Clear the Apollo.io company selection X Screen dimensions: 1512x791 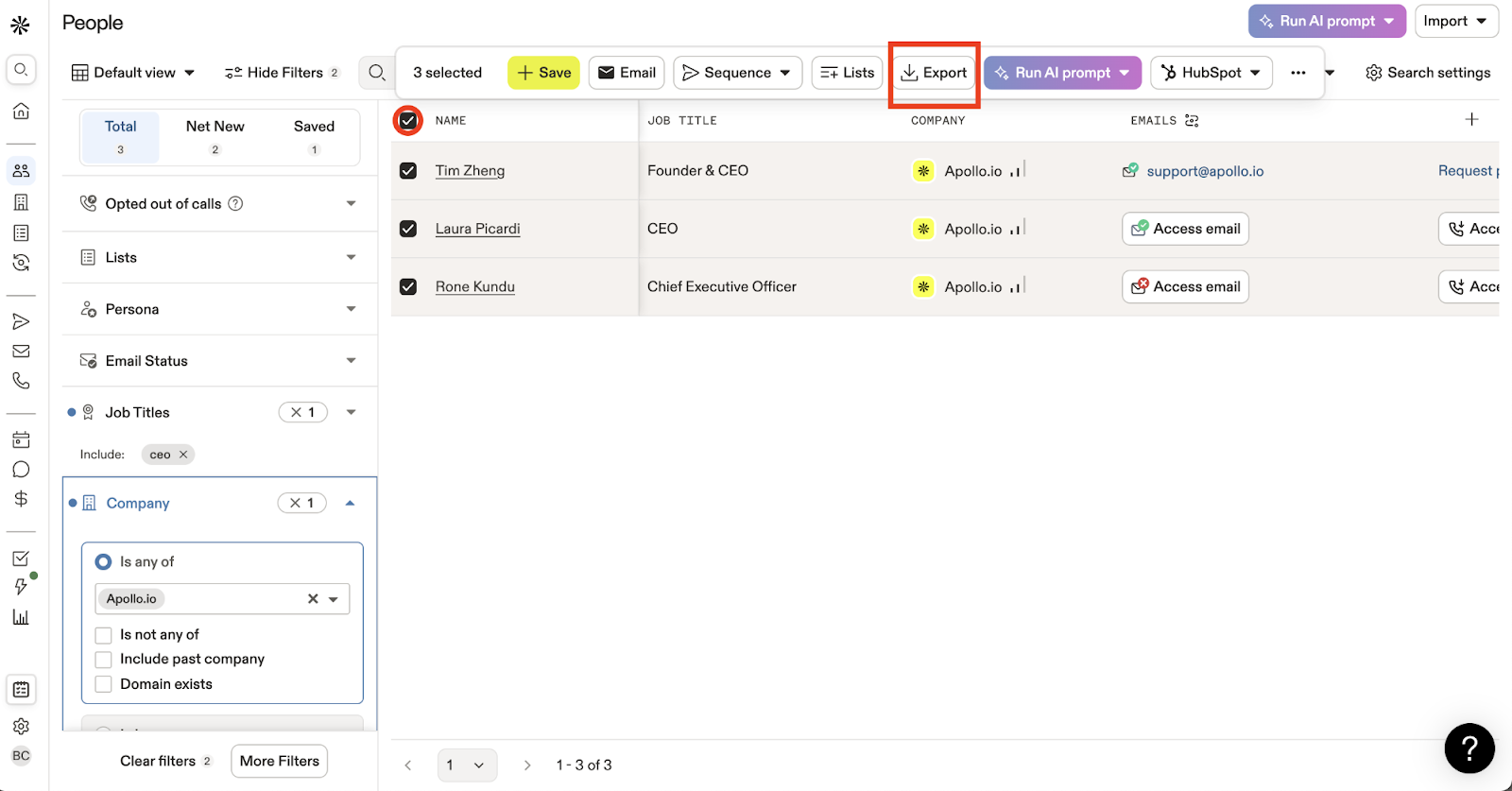(313, 599)
